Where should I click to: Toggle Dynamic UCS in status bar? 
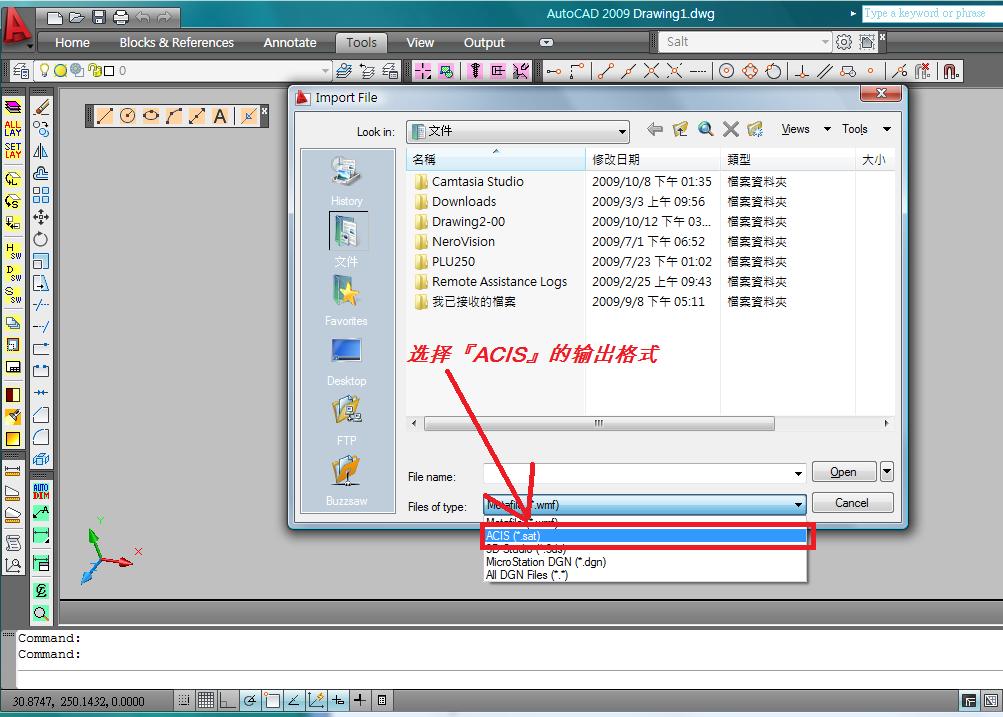click(316, 700)
